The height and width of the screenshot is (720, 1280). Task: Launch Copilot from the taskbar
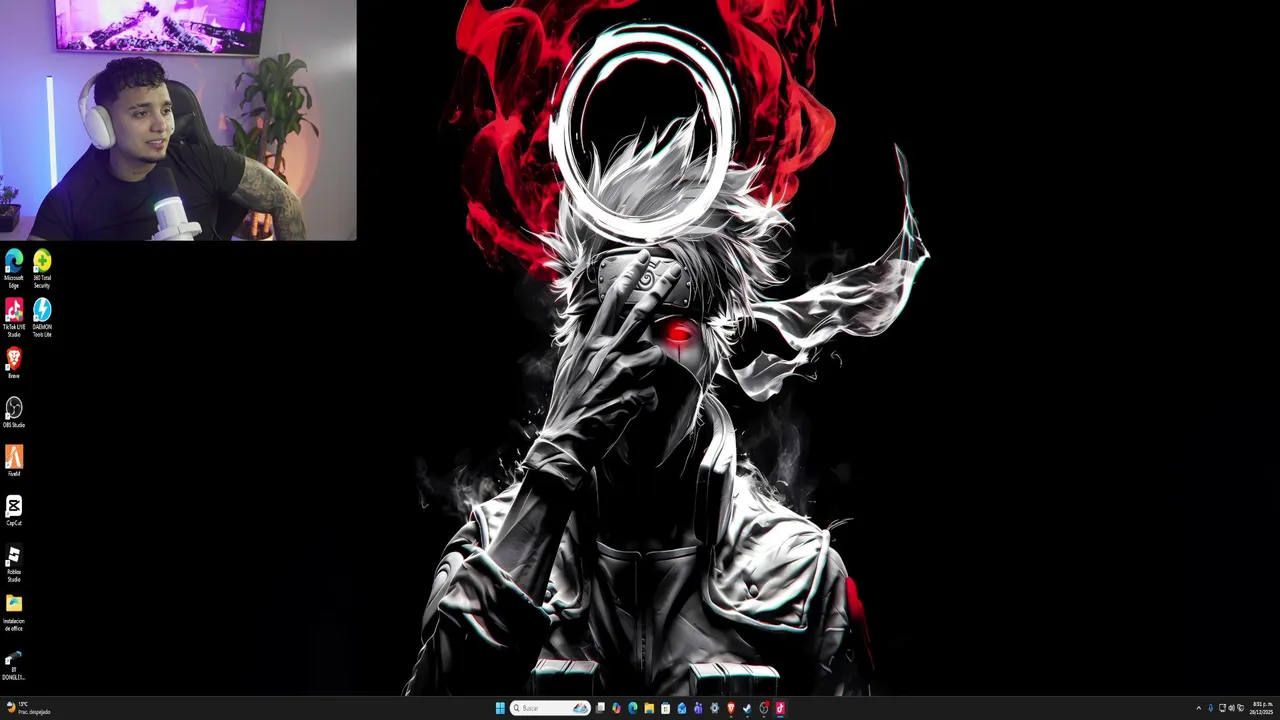[616, 708]
